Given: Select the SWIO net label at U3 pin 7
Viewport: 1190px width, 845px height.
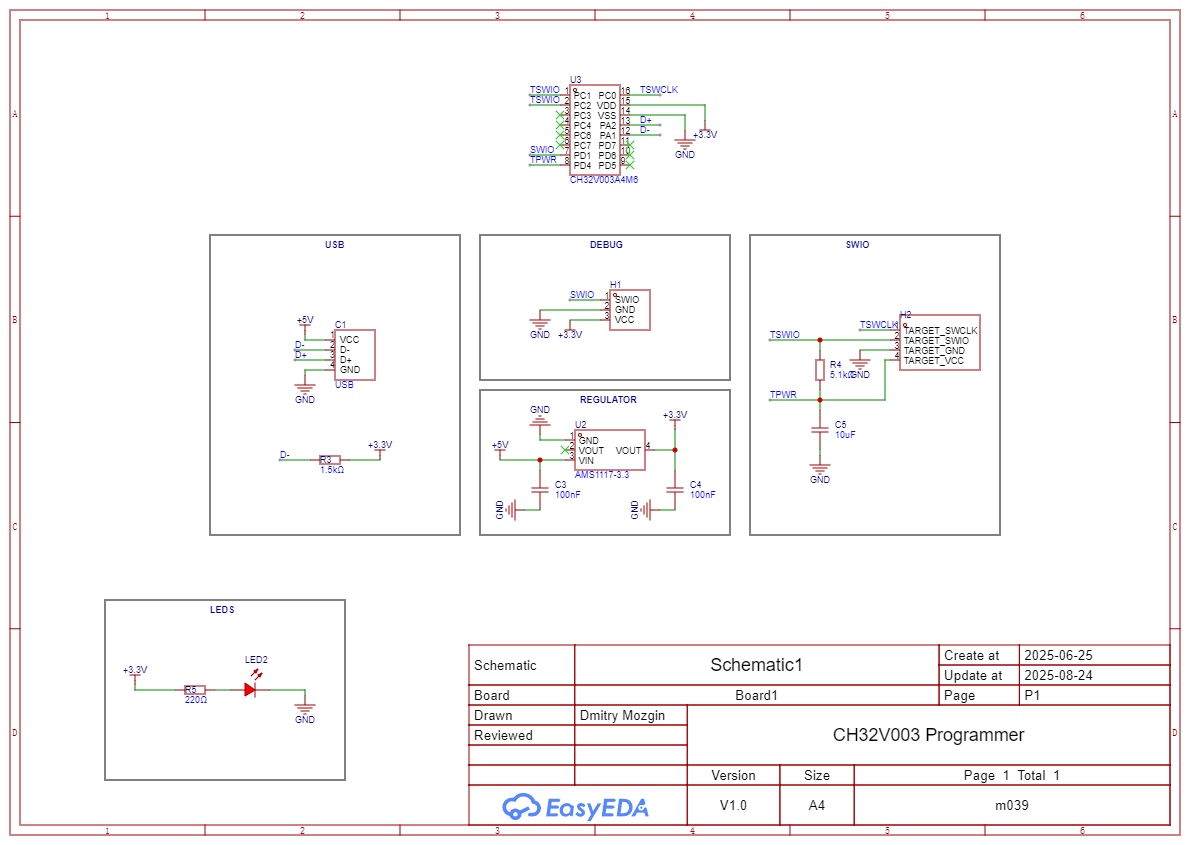Looking at the screenshot, I should point(542,150).
